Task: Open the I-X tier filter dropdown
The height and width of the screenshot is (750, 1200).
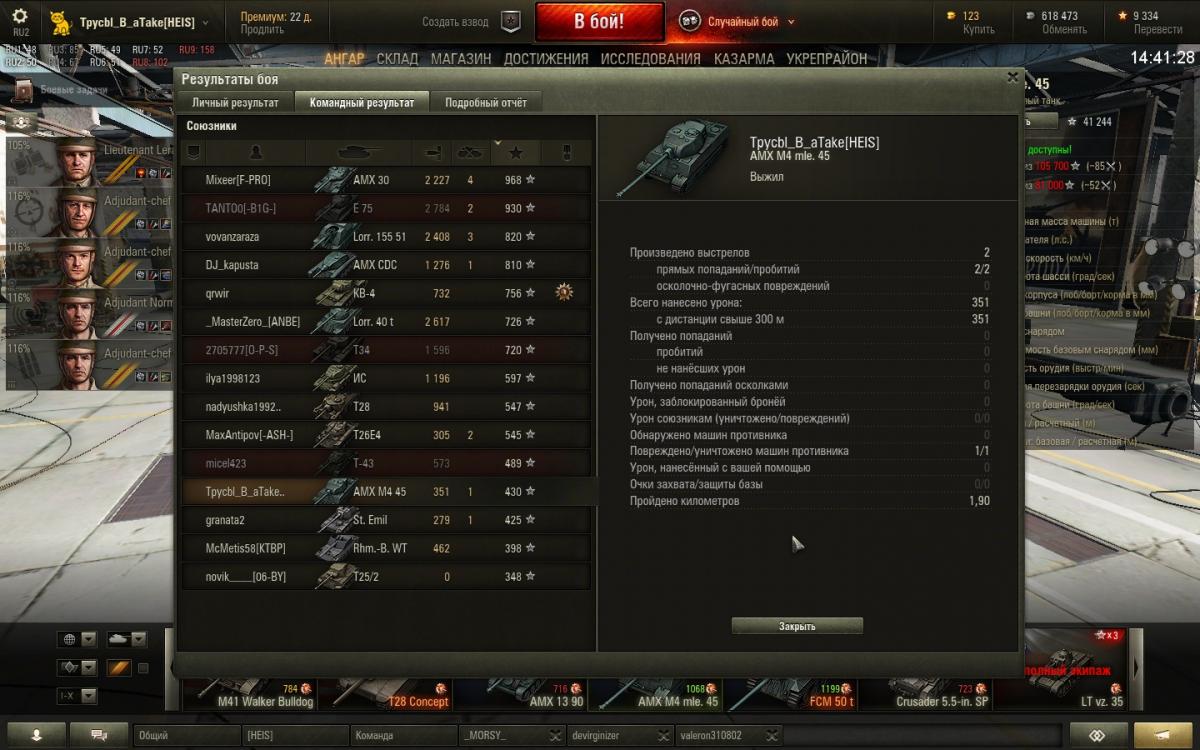Action: click(77, 695)
